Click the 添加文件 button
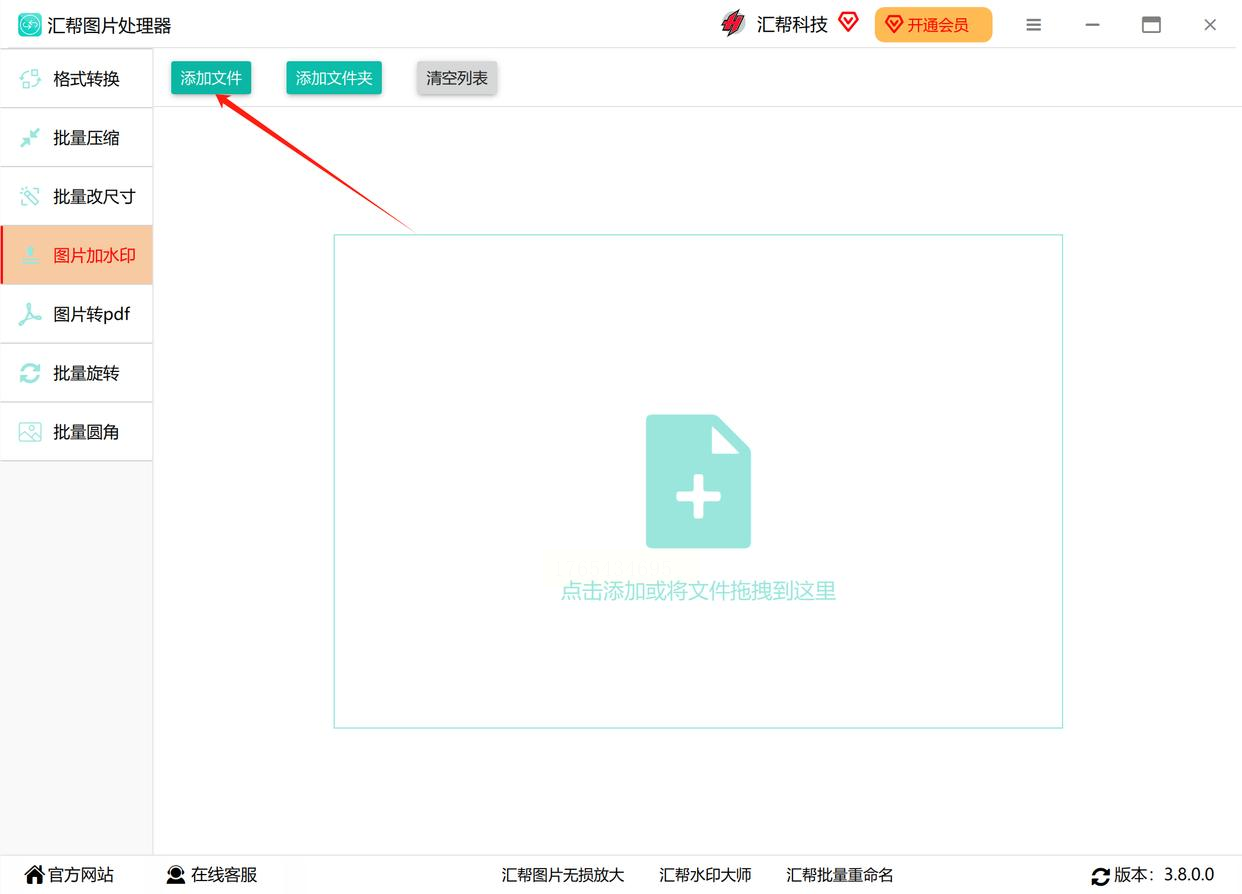Viewport: 1242px width, 894px height. [x=211, y=78]
